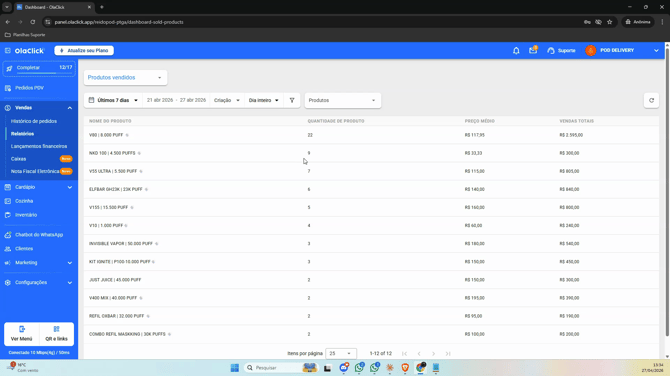Open the Completar 12/17 checklist
The height and width of the screenshot is (376, 670).
tap(39, 68)
